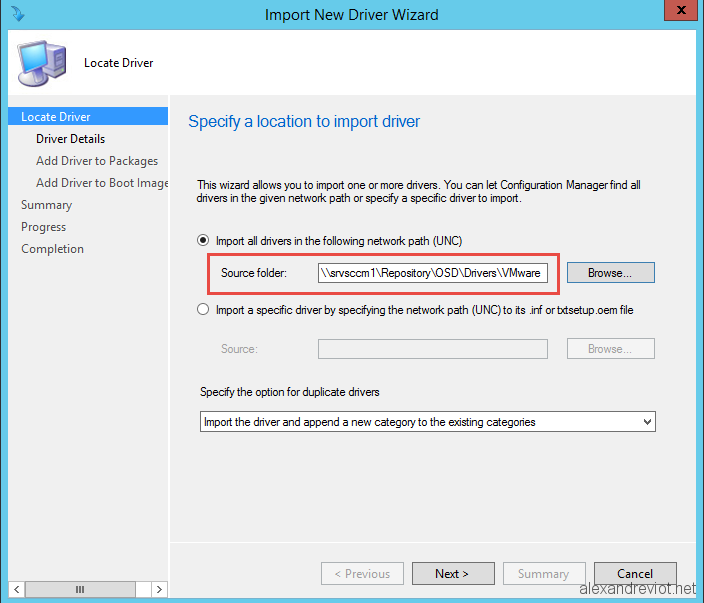
Task: Click the Next button
Action: (453, 573)
